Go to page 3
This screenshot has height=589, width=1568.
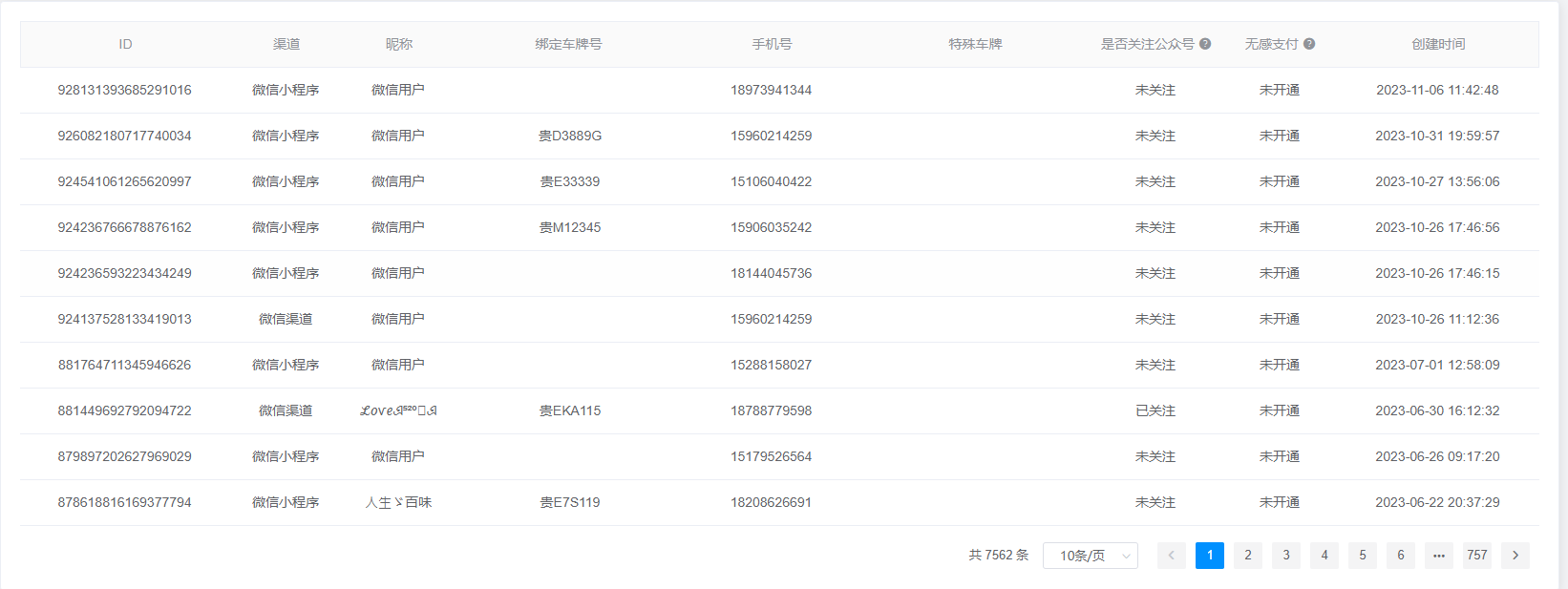[1285, 556]
